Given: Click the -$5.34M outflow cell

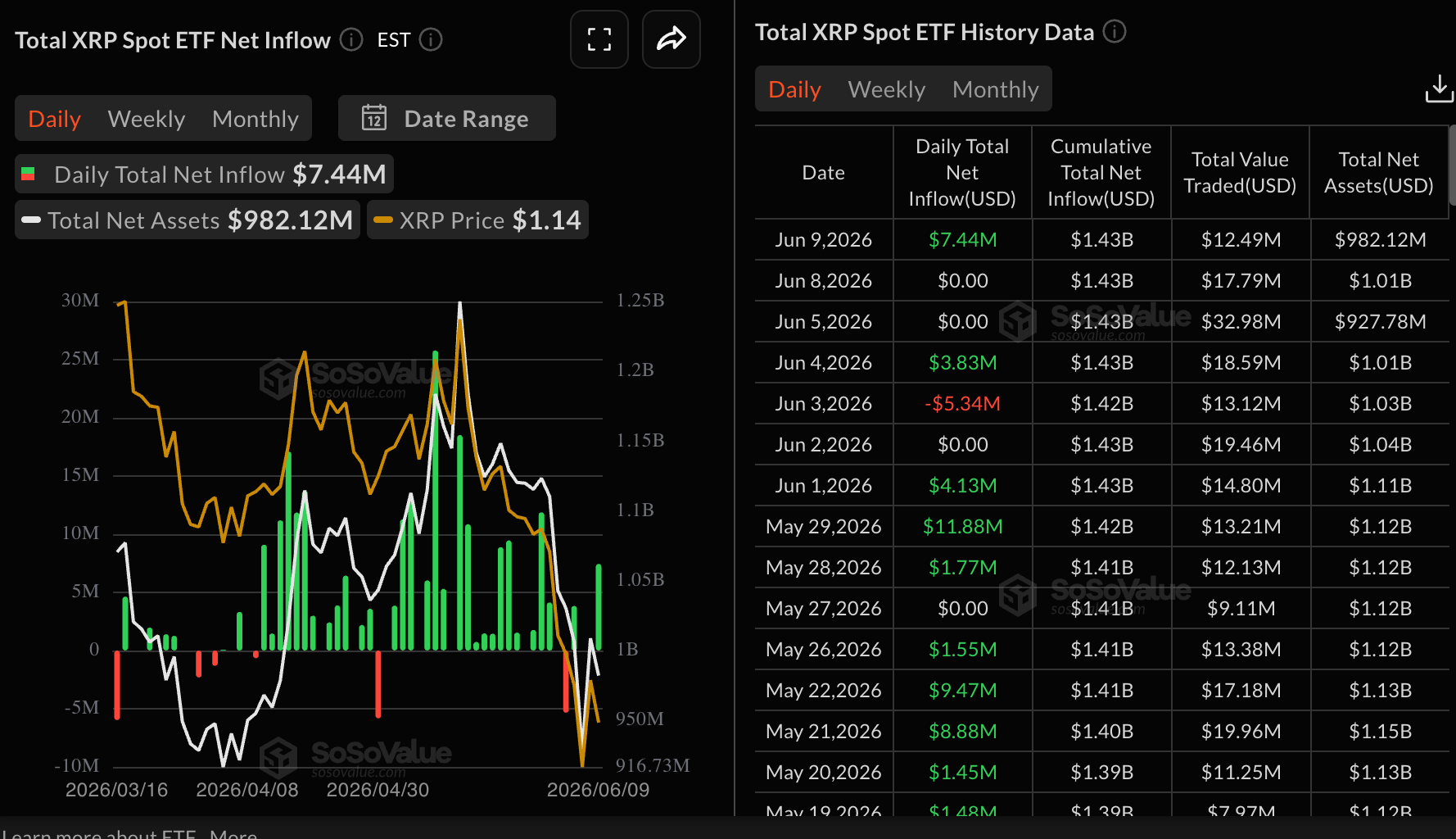Looking at the screenshot, I should click(962, 403).
